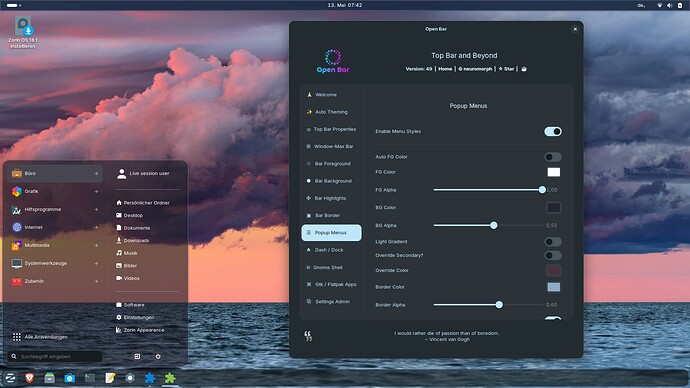Click the Suchbegriff eingeben search field

tap(55, 356)
